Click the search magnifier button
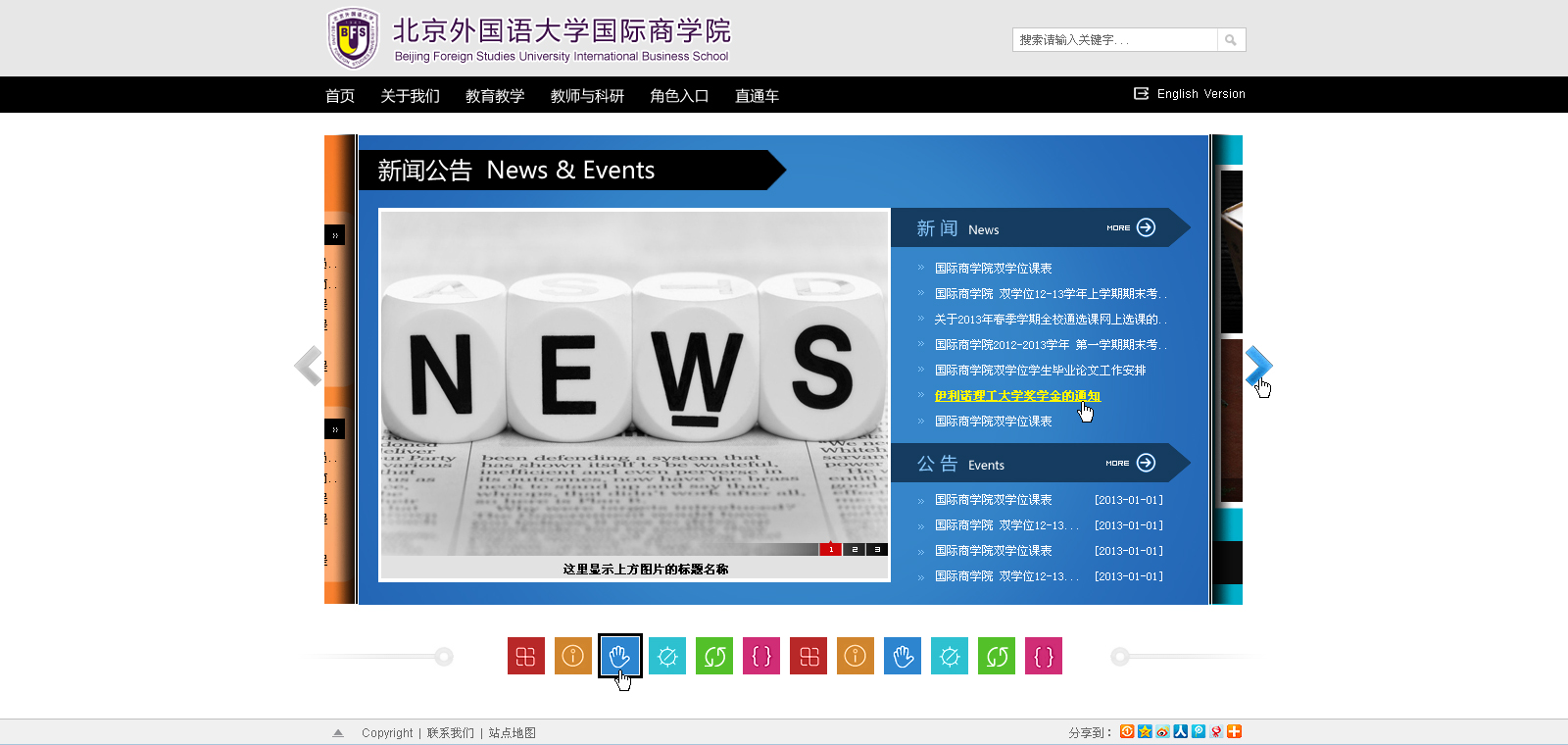1568x745 pixels. pyautogui.click(x=1231, y=40)
